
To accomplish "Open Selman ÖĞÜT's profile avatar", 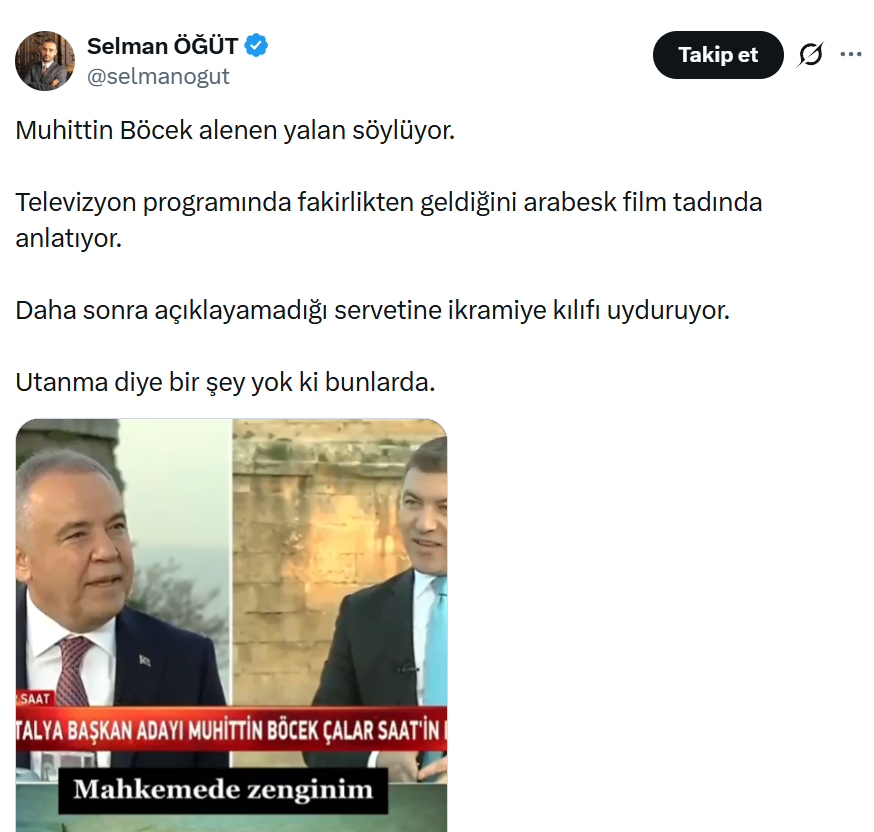I will tap(45, 60).
